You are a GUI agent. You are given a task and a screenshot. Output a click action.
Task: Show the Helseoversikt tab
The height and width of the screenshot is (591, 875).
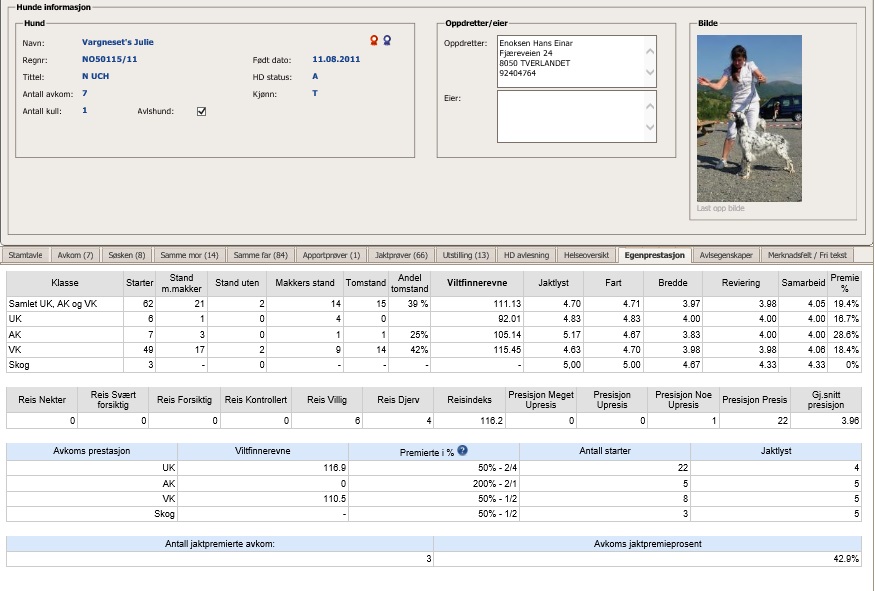click(587, 256)
